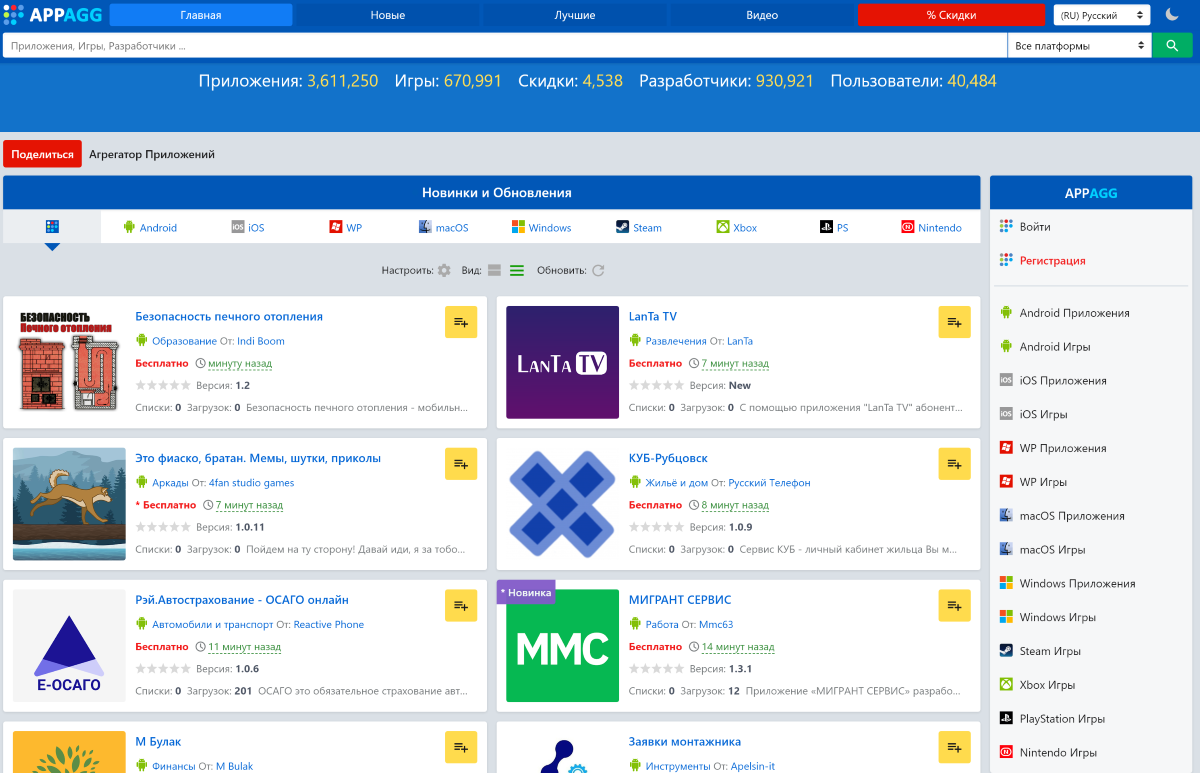Open Nintendo Игры in sidebar
1200x773 pixels.
coord(1058,752)
